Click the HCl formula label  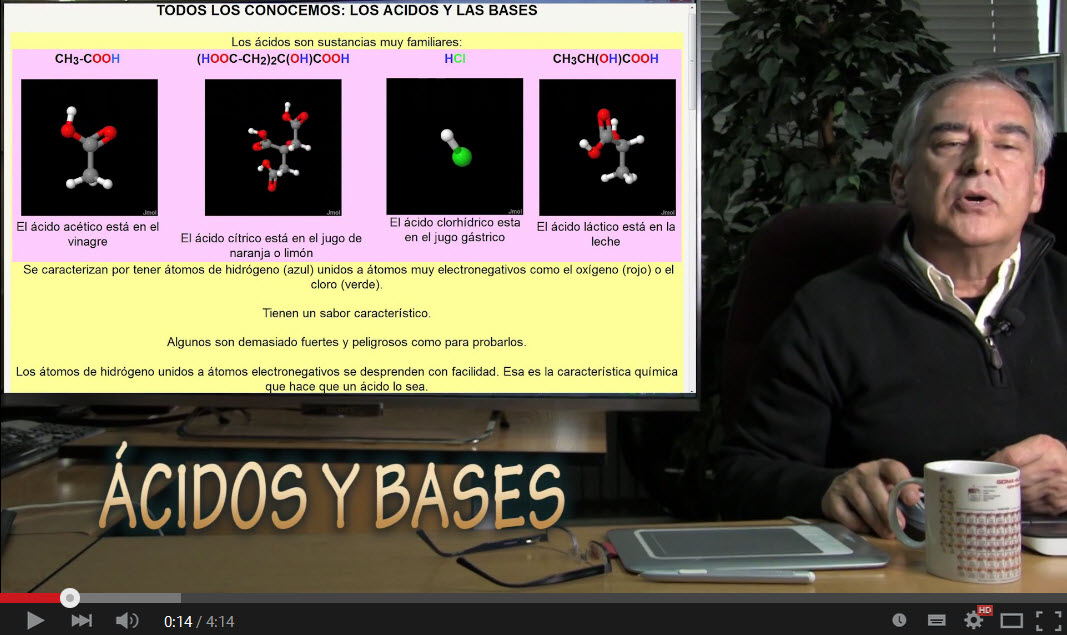point(455,59)
